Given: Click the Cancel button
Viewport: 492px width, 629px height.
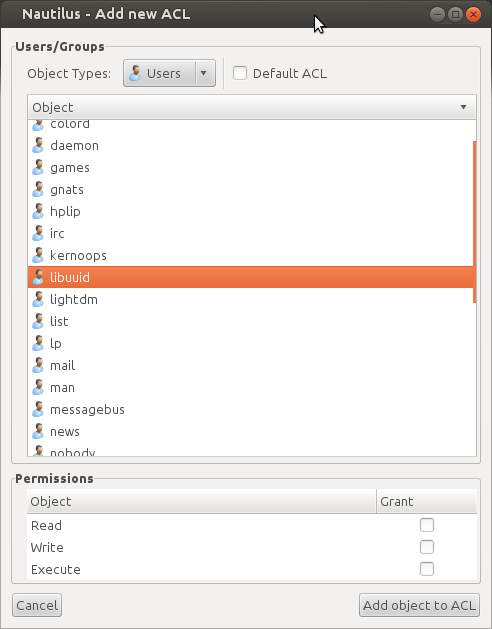Looking at the screenshot, I should point(37,605).
